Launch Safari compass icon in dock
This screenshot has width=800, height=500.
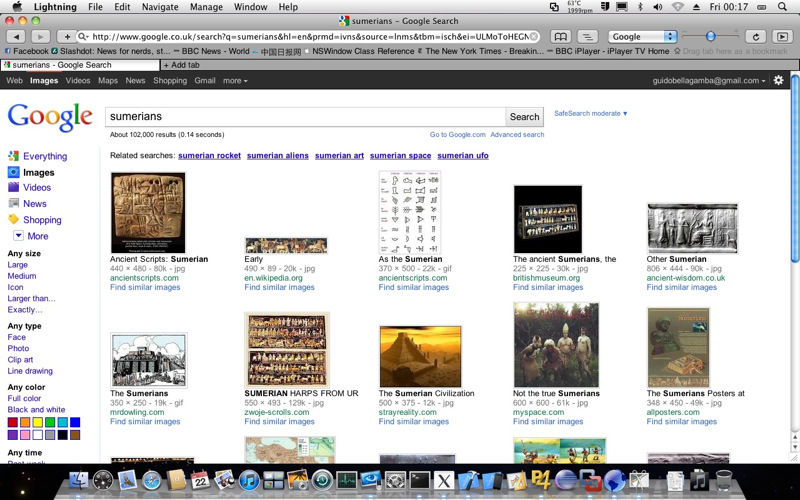152,481
